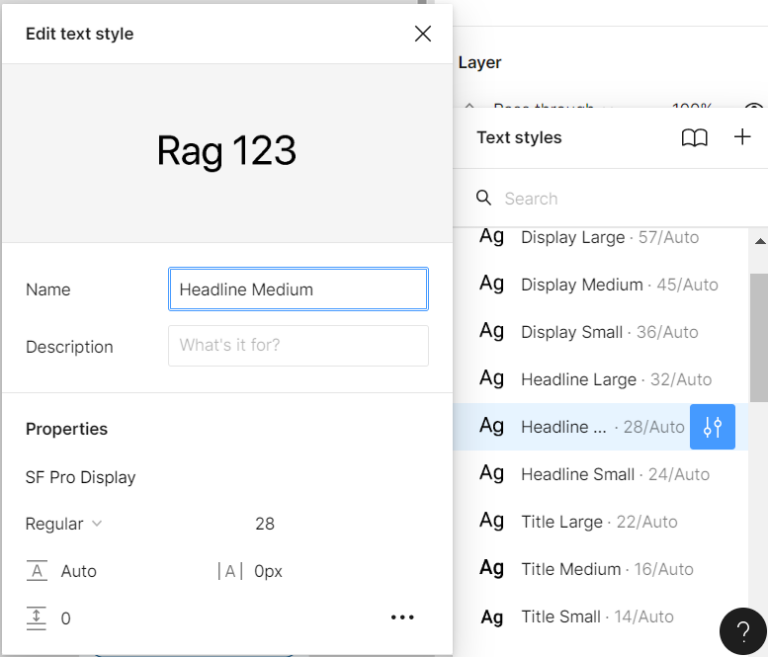Toggle layer visibility eye icon
Screen dimensions: 768x657
[752, 108]
